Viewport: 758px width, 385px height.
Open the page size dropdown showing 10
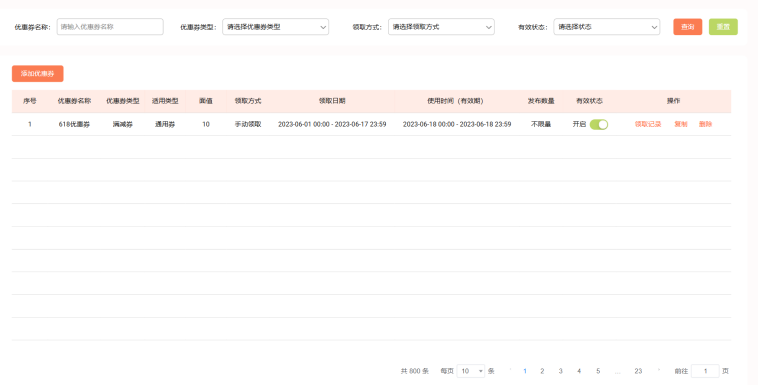tap(470, 371)
